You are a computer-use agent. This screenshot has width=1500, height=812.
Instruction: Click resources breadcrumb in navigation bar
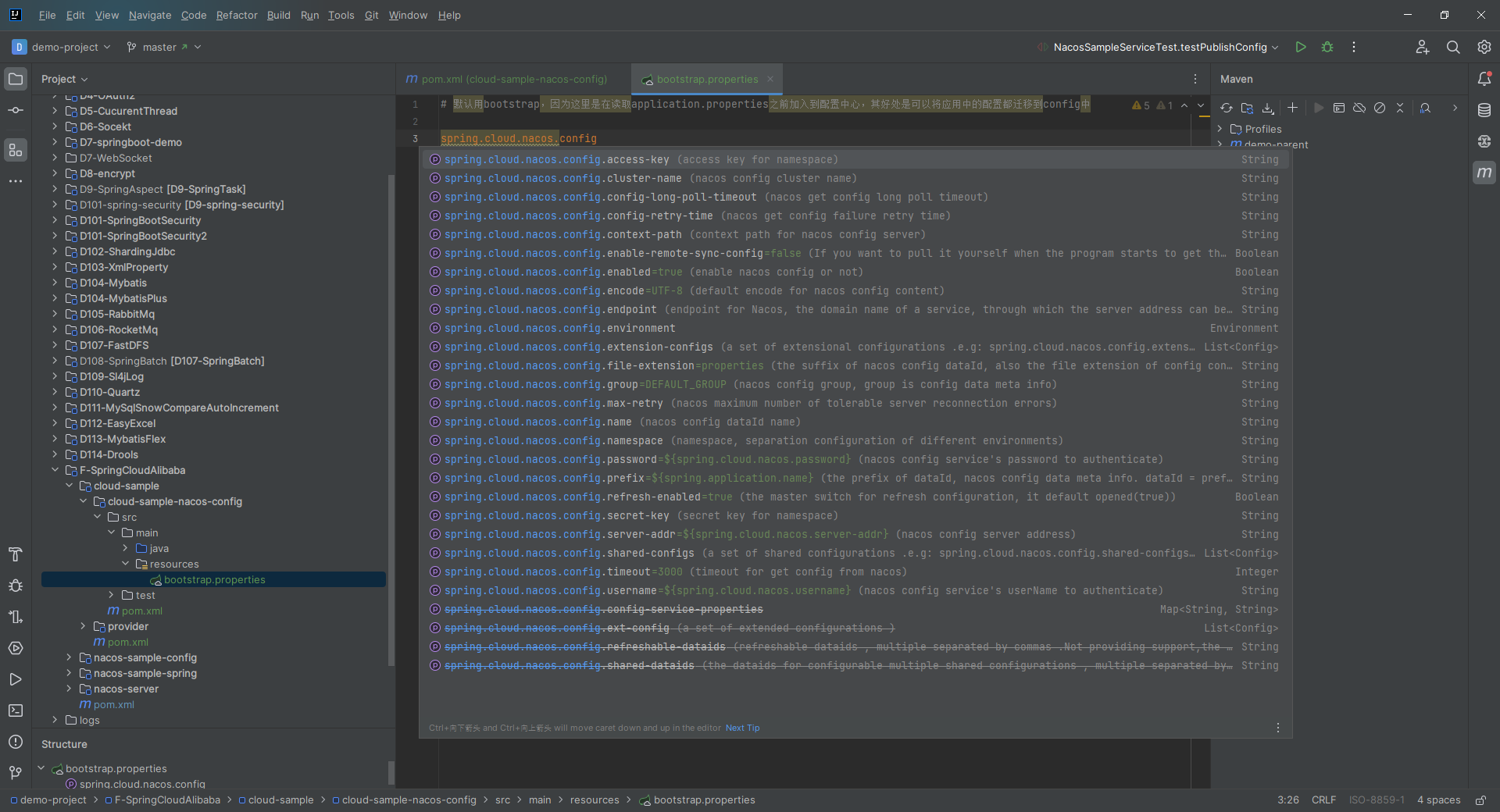(594, 800)
